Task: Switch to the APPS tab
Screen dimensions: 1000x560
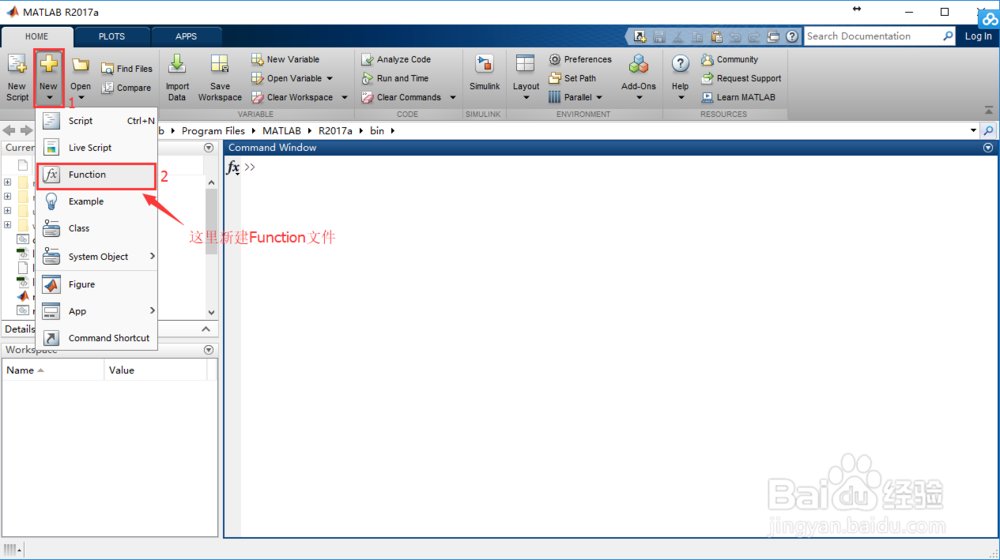Action: [186, 36]
